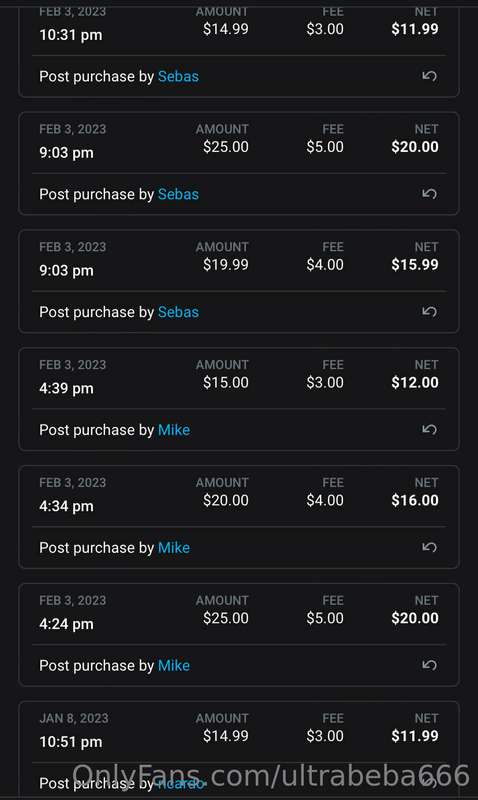Select the $15.99 net amount

pos(415,265)
